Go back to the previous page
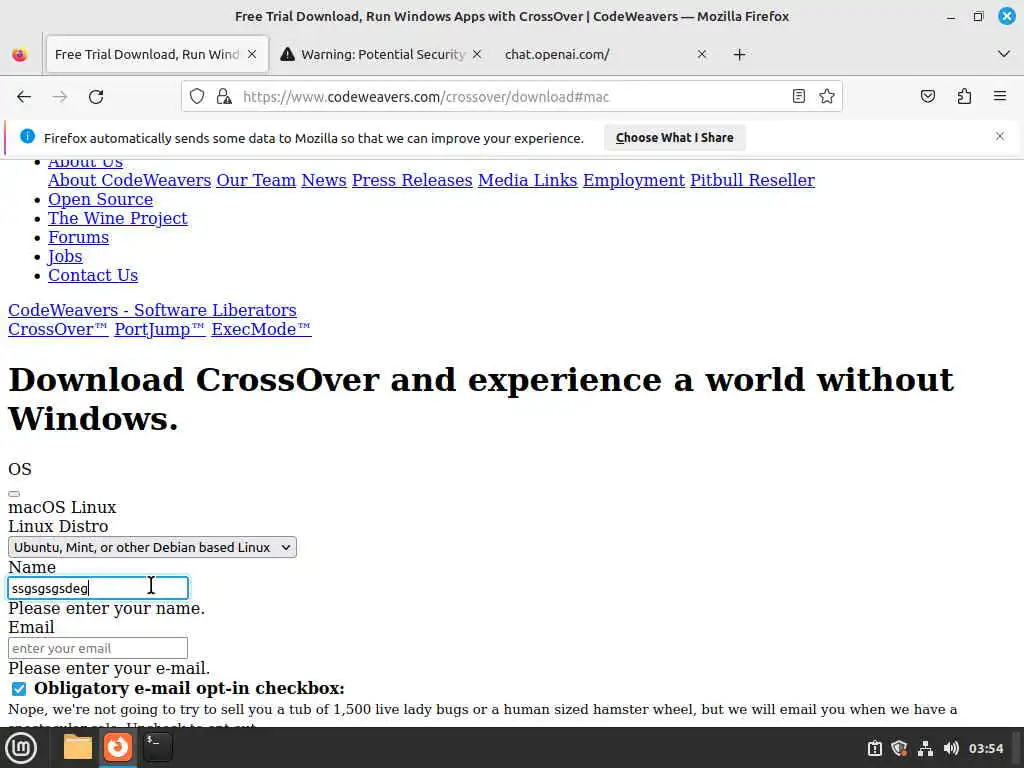 (24, 97)
